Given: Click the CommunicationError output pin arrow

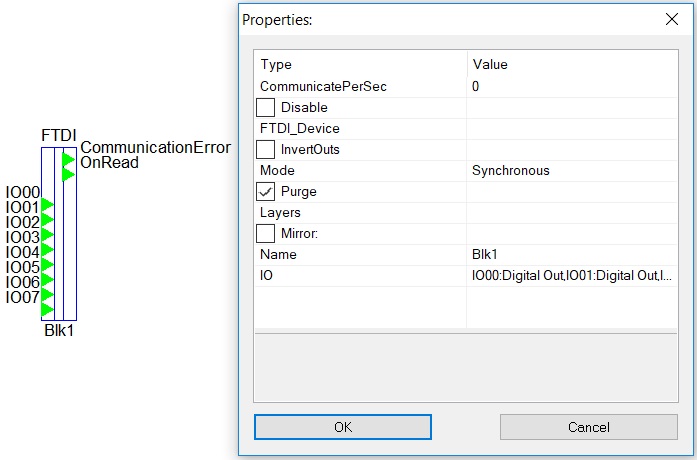Looking at the screenshot, I should pyautogui.click(x=68, y=159).
